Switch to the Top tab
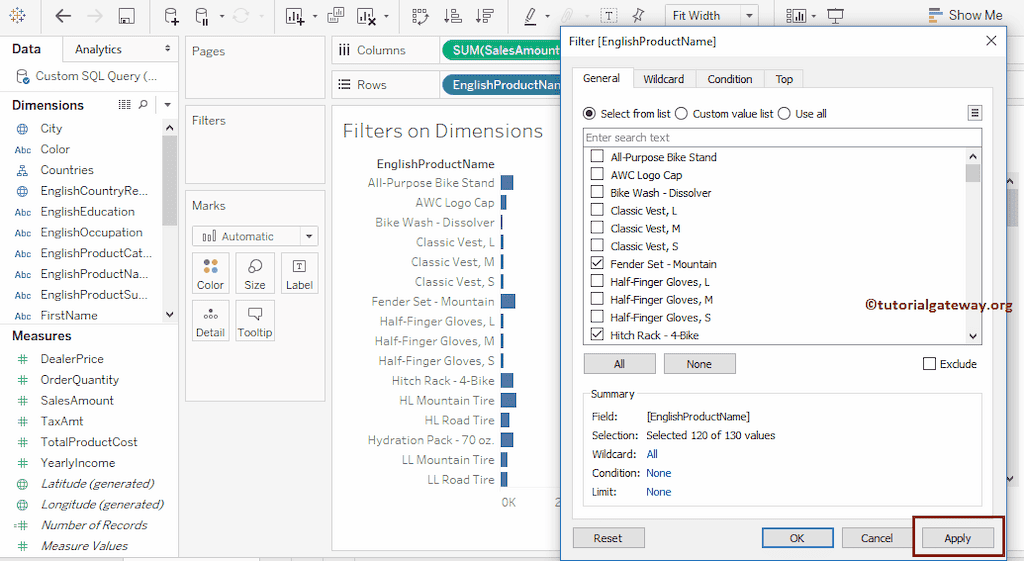The width and height of the screenshot is (1024, 561). [x=784, y=79]
